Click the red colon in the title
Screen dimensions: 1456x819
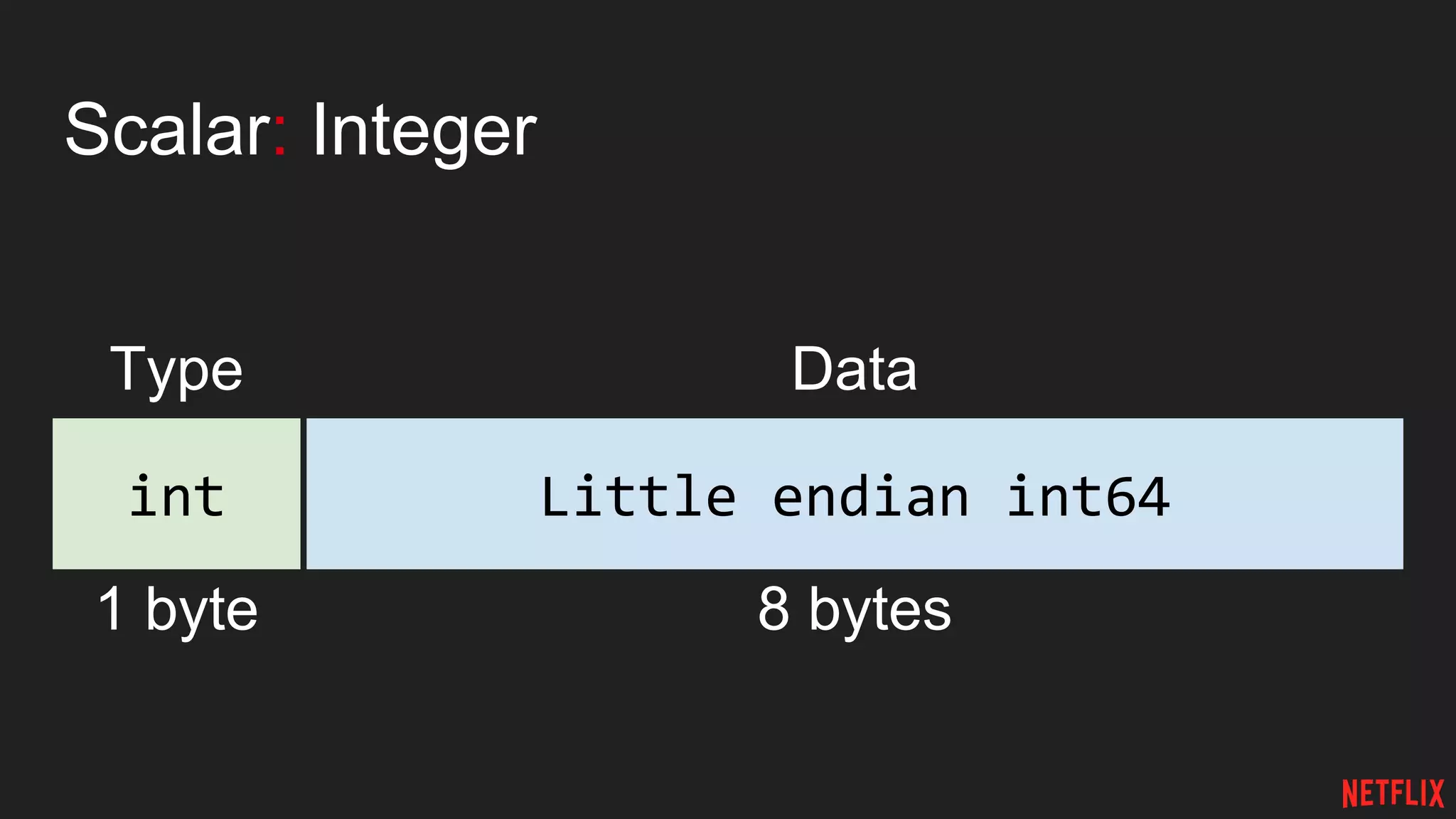pyautogui.click(x=280, y=137)
